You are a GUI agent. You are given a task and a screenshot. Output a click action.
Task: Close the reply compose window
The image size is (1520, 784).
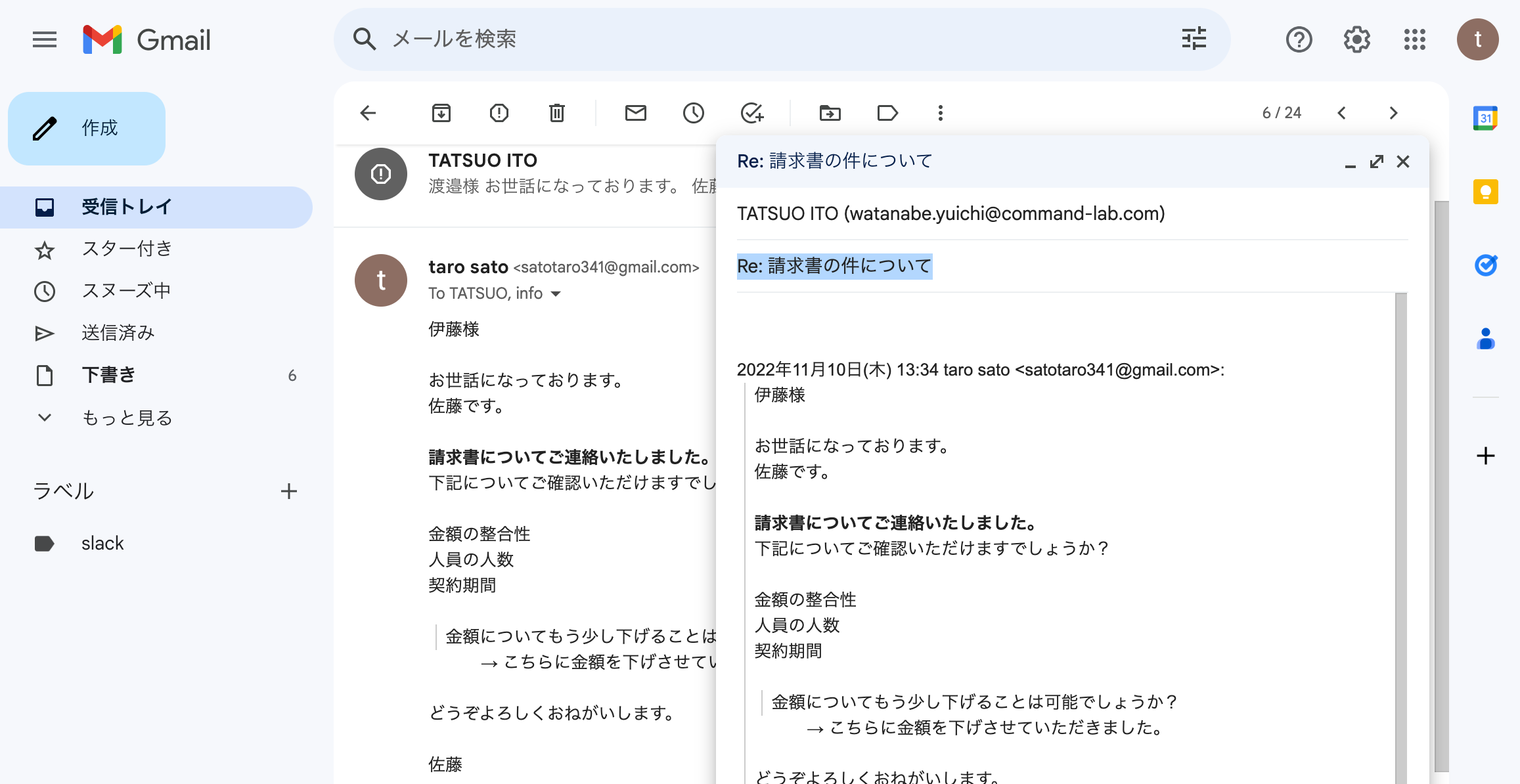(x=1403, y=162)
